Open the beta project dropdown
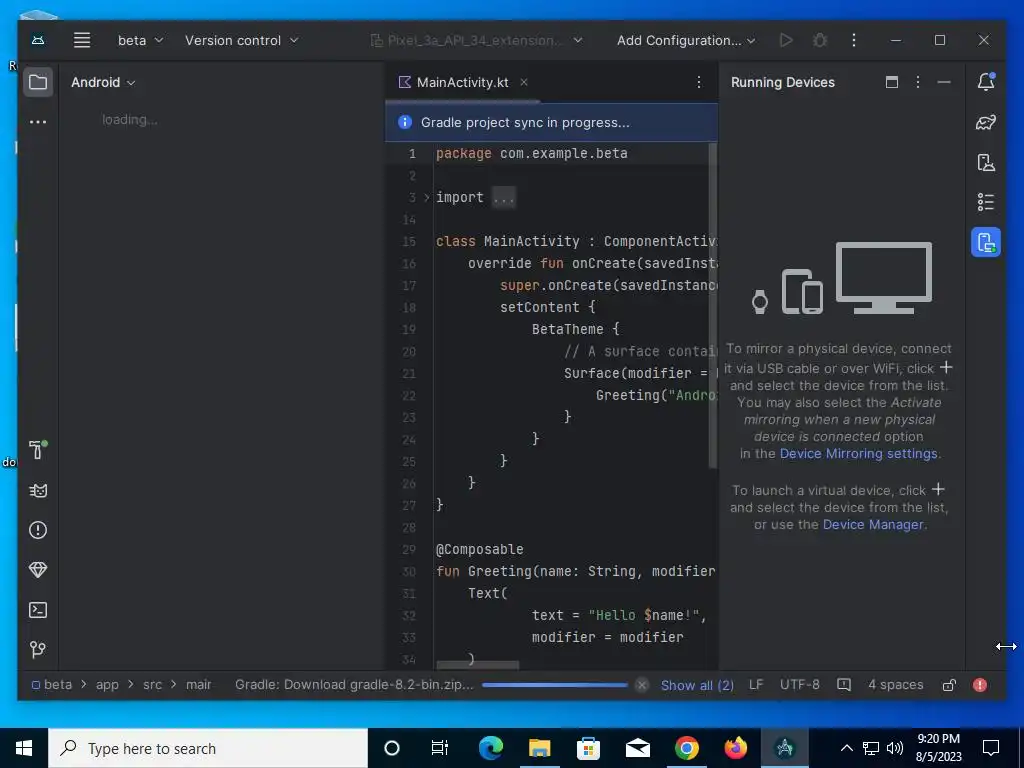Image resolution: width=1024 pixels, height=768 pixels. (140, 40)
